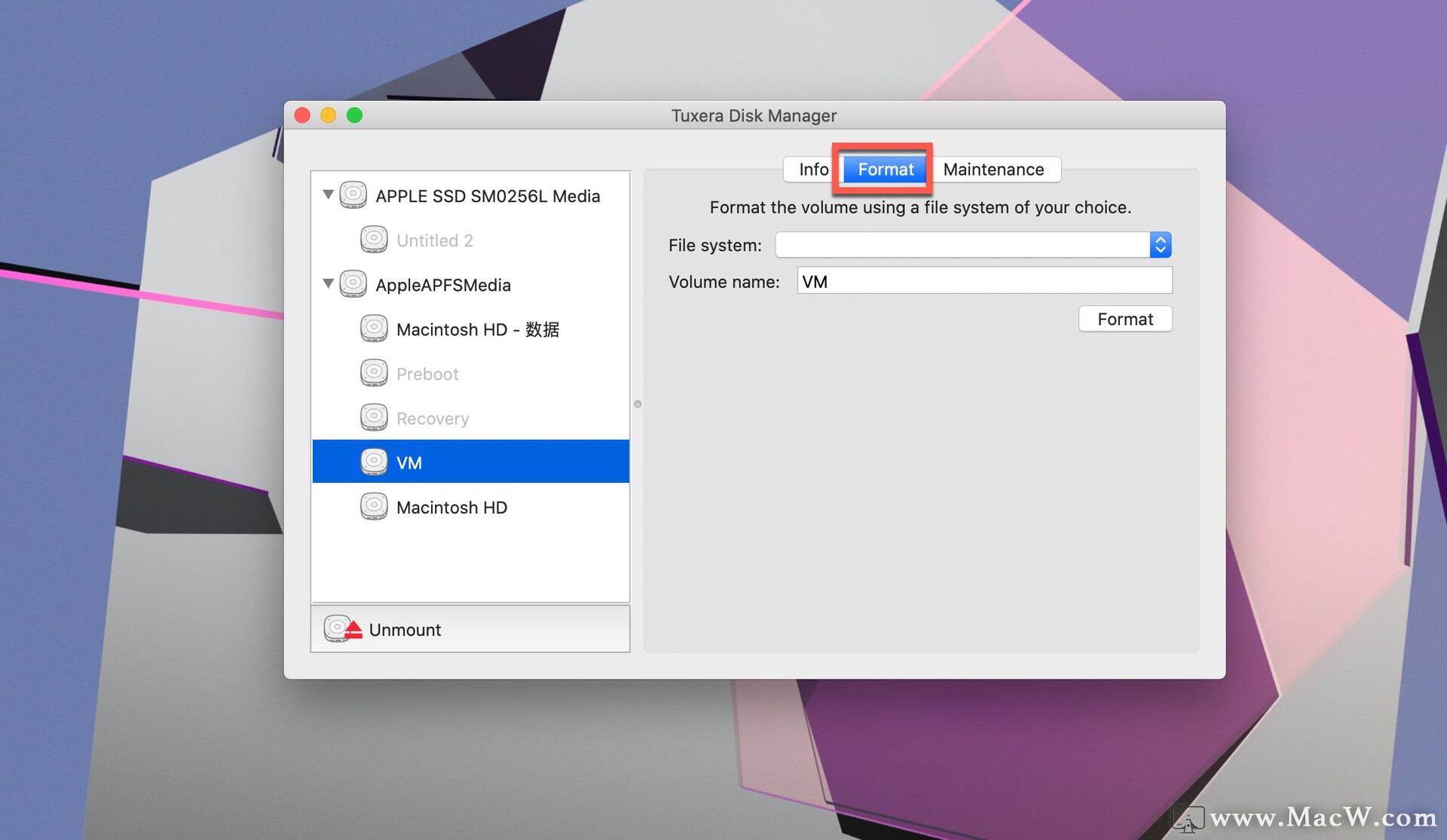Click the Untitled 2 volume icon
Screen dimensions: 1447x840
pos(374,240)
